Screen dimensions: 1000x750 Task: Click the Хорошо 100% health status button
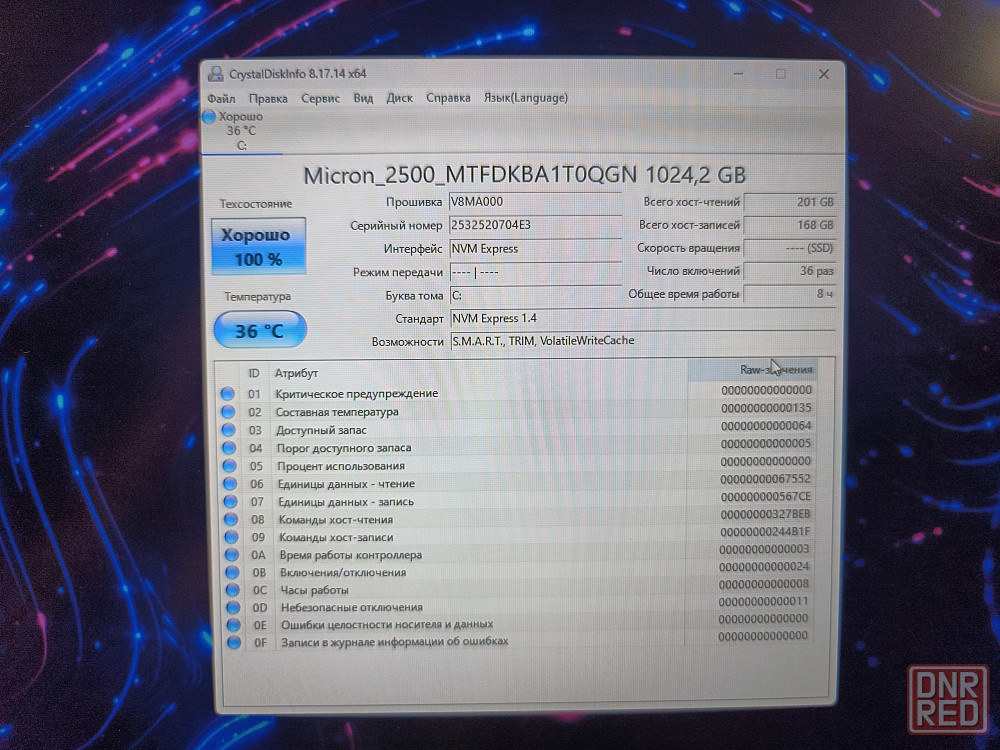258,246
